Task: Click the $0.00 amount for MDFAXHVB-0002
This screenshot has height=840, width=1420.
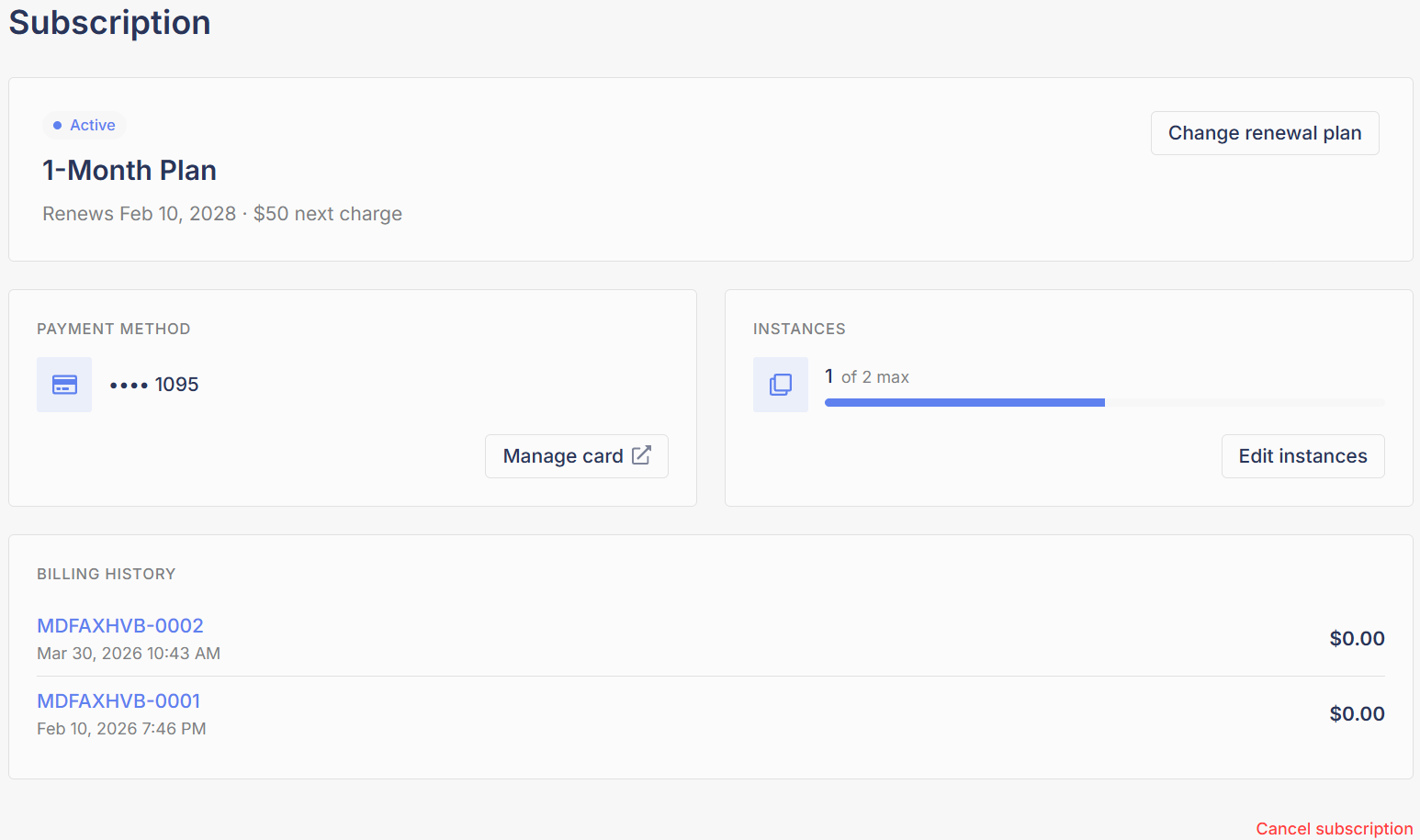Action: pyautogui.click(x=1357, y=638)
